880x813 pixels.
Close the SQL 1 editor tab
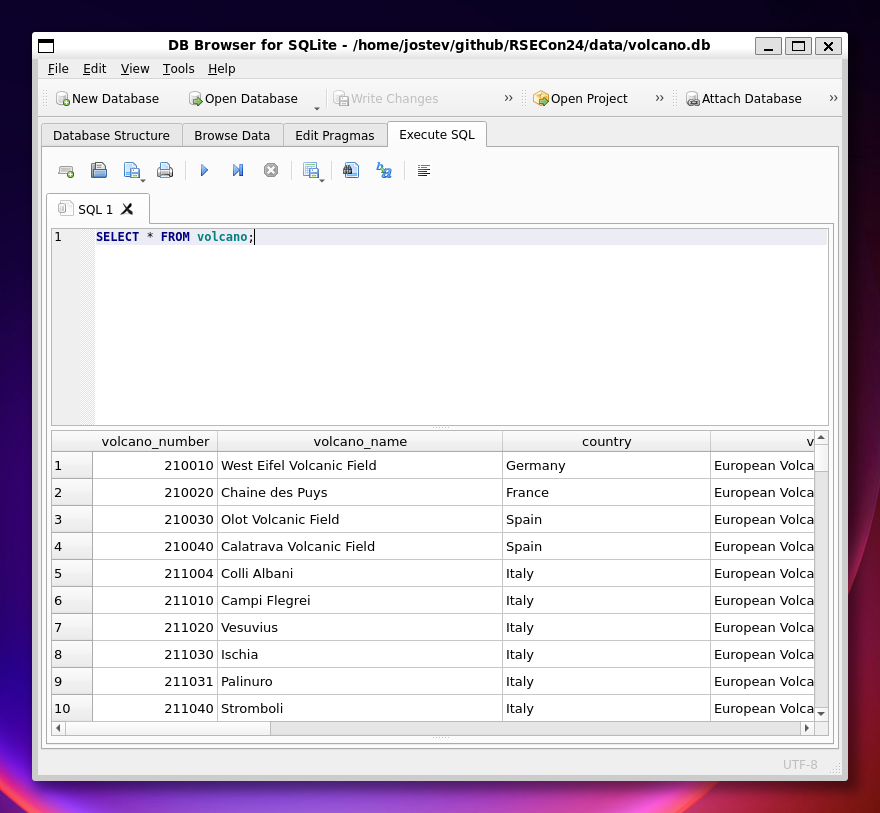pos(127,209)
